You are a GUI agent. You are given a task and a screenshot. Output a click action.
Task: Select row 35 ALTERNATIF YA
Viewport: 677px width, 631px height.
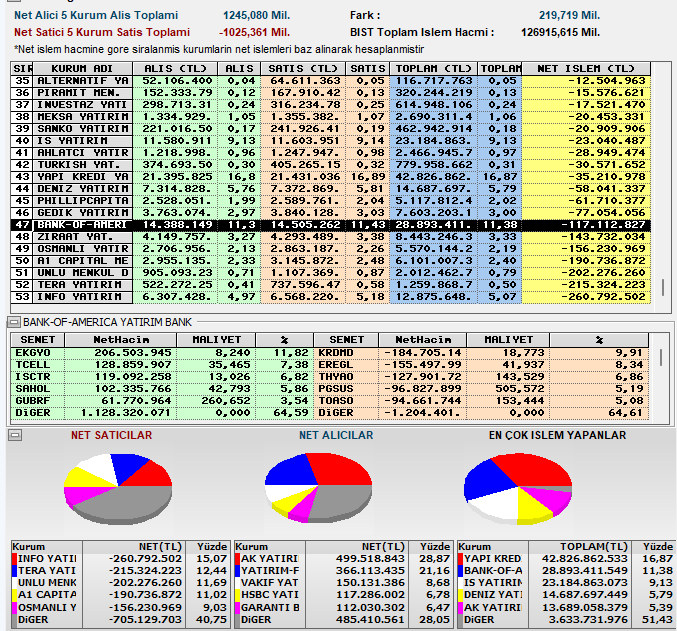(x=331, y=81)
